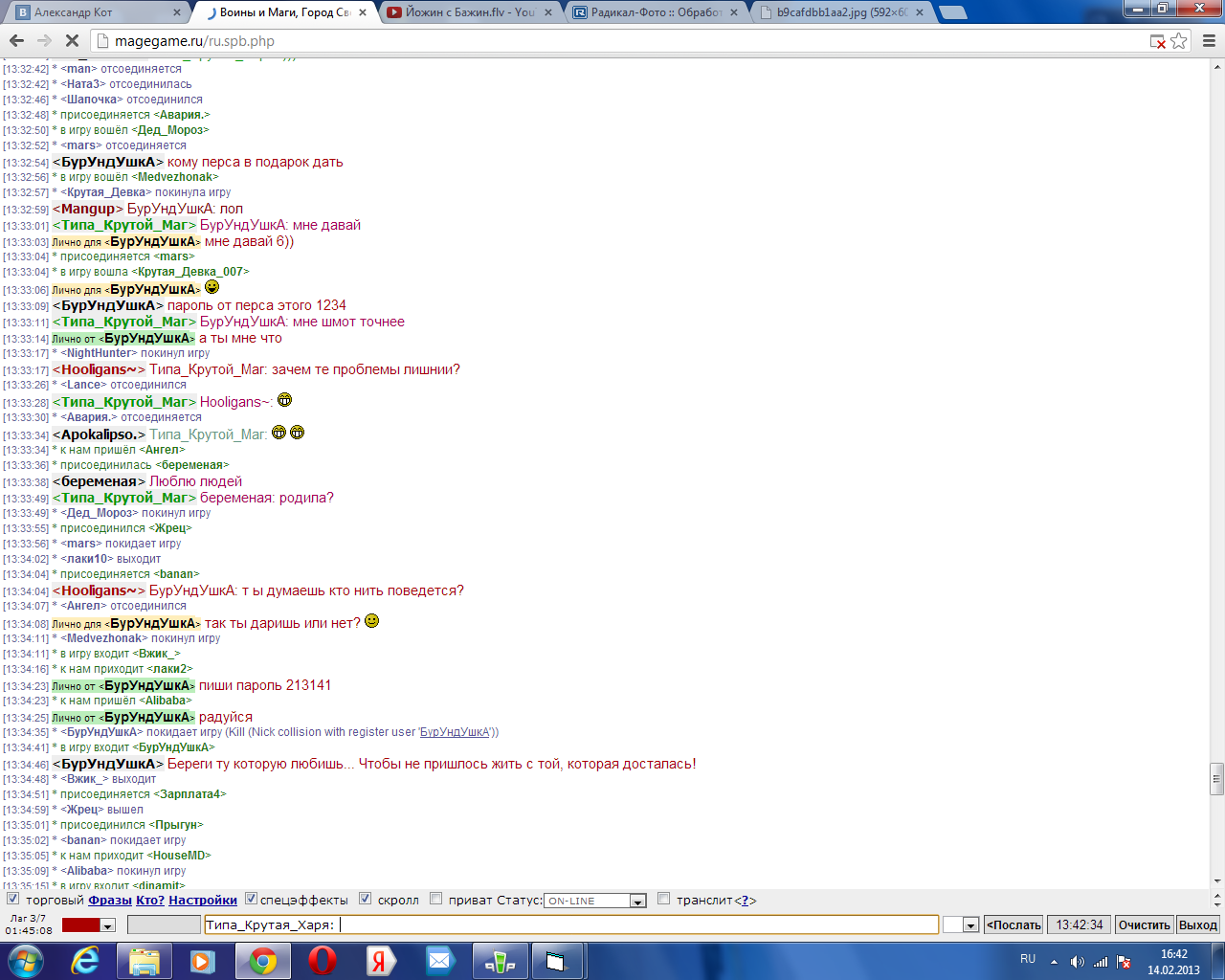Stop loading the current page

point(73,41)
